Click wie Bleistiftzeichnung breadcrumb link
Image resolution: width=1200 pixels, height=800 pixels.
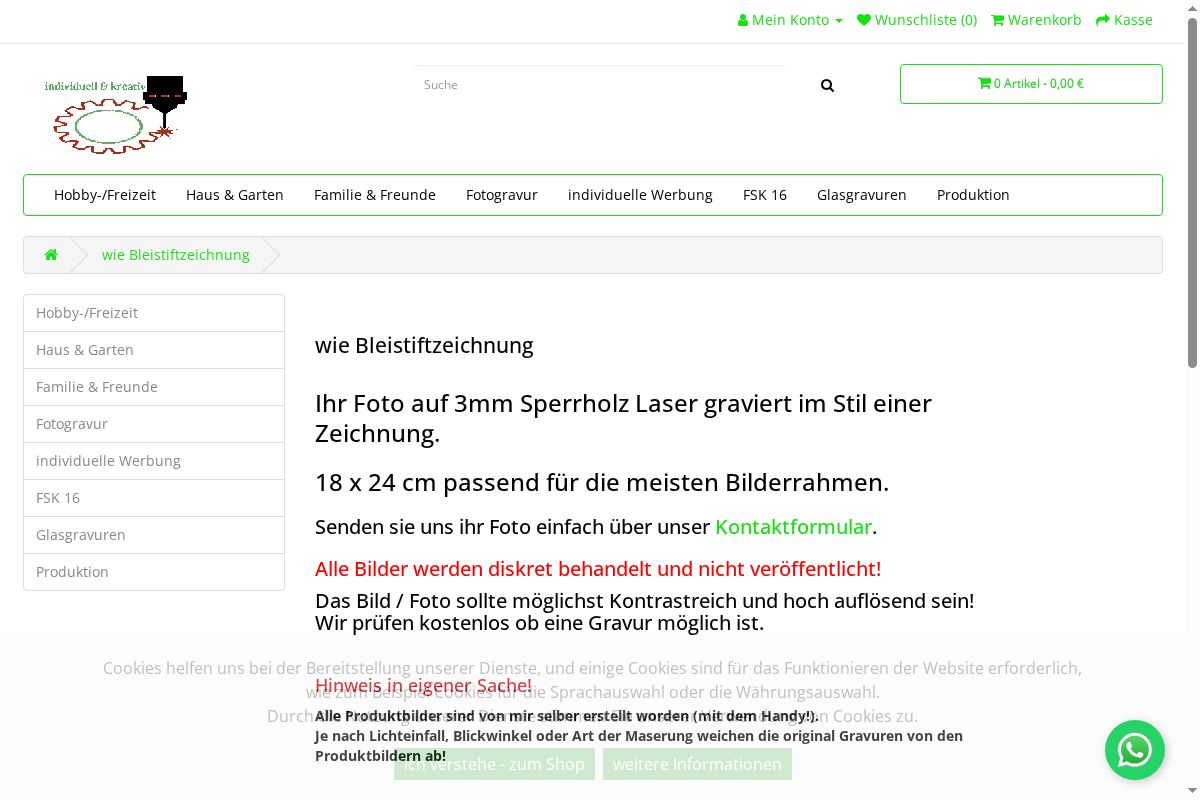[176, 255]
